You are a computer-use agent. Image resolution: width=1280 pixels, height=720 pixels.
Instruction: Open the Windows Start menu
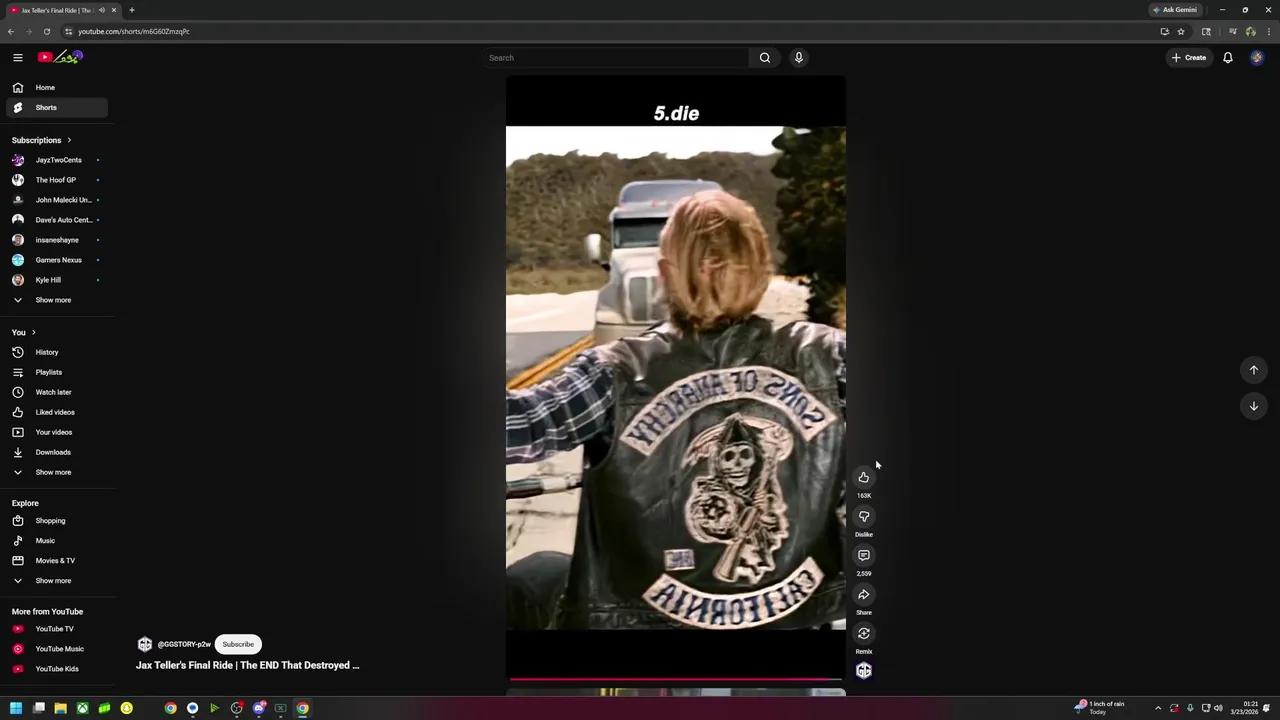click(16, 708)
